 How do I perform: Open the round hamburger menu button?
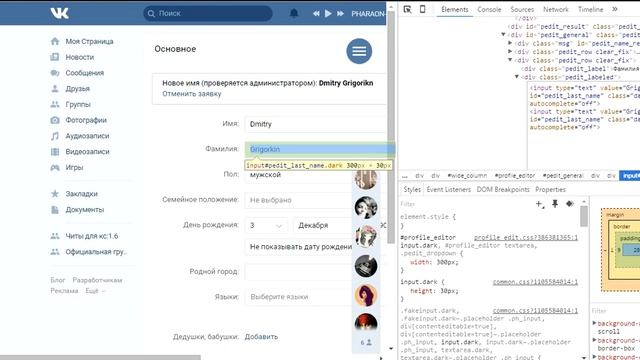pos(359,51)
